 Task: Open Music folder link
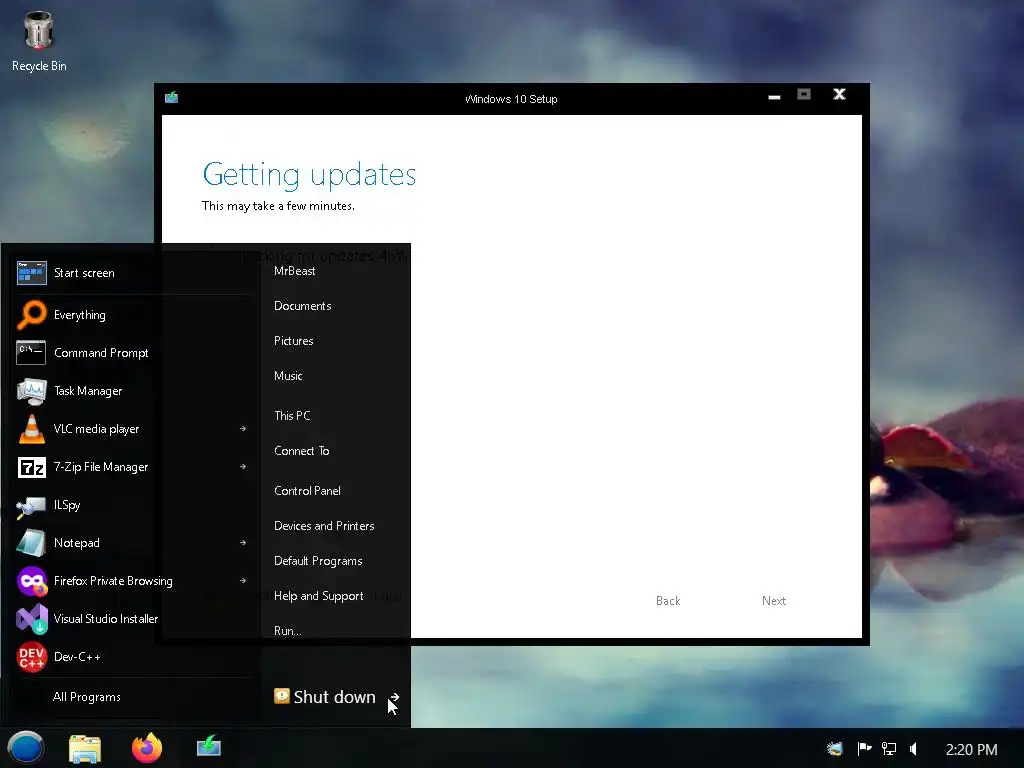(x=288, y=376)
